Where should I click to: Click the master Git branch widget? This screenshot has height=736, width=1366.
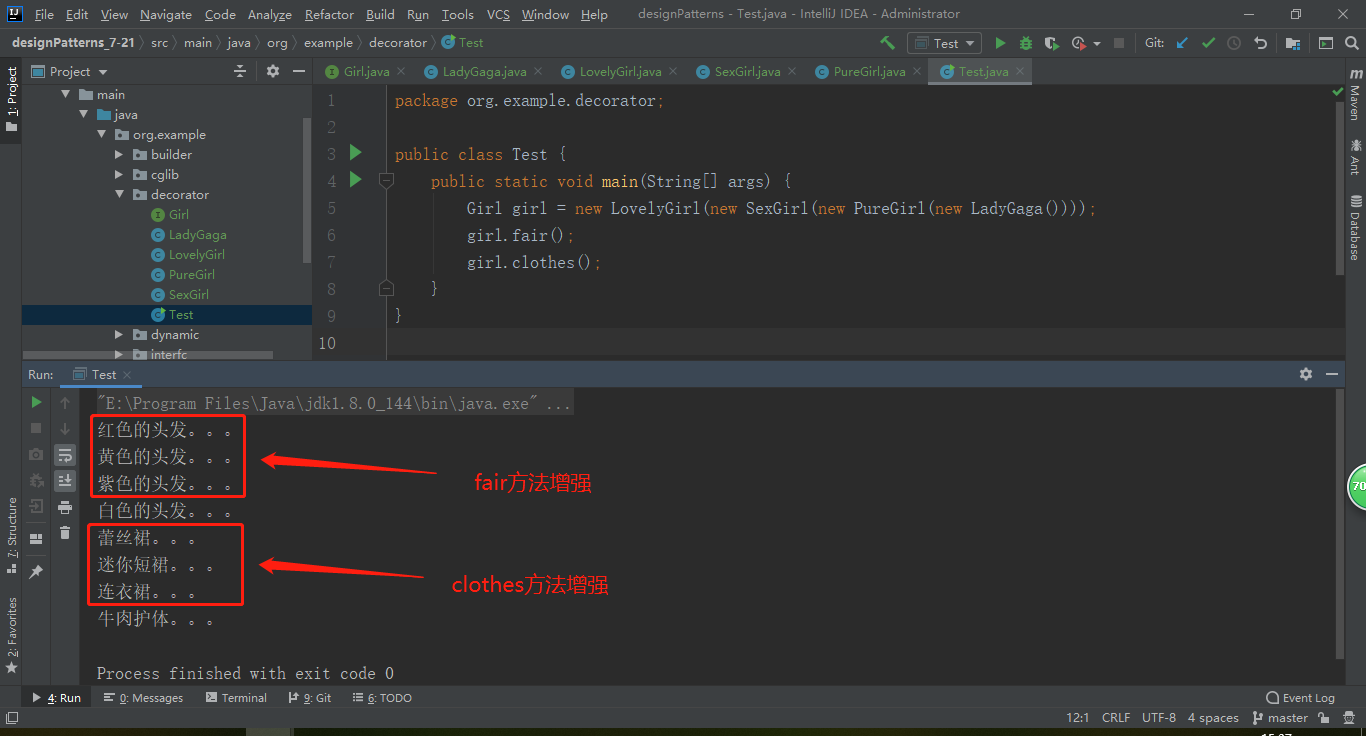coord(1279,718)
